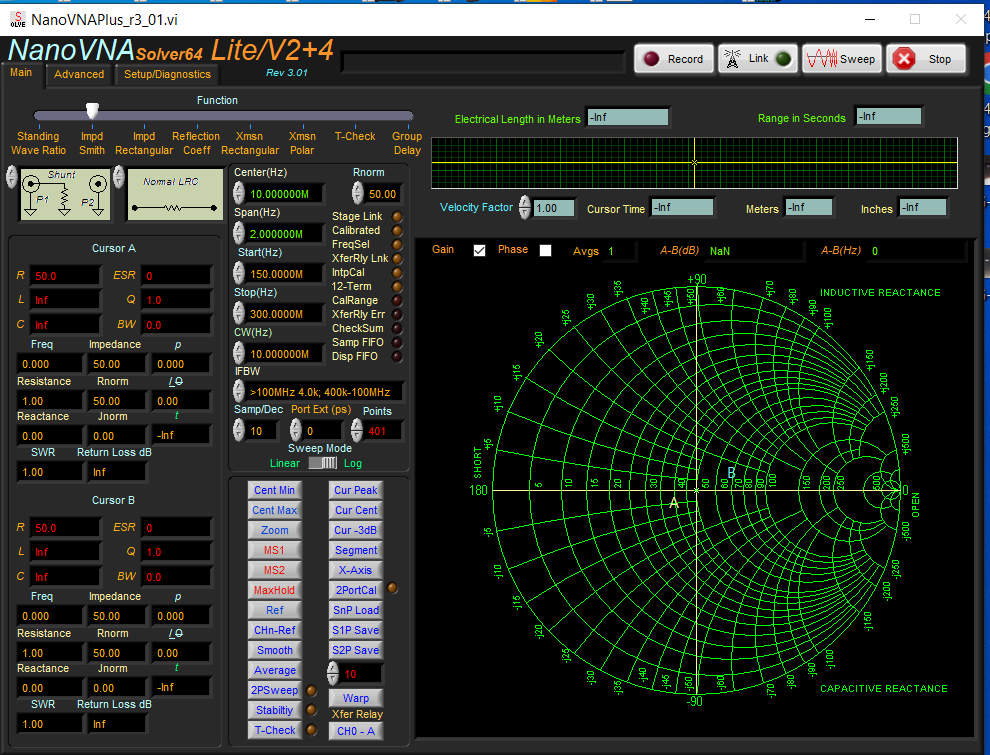Adjust the averaging count stepper above Warp

(x=333, y=674)
